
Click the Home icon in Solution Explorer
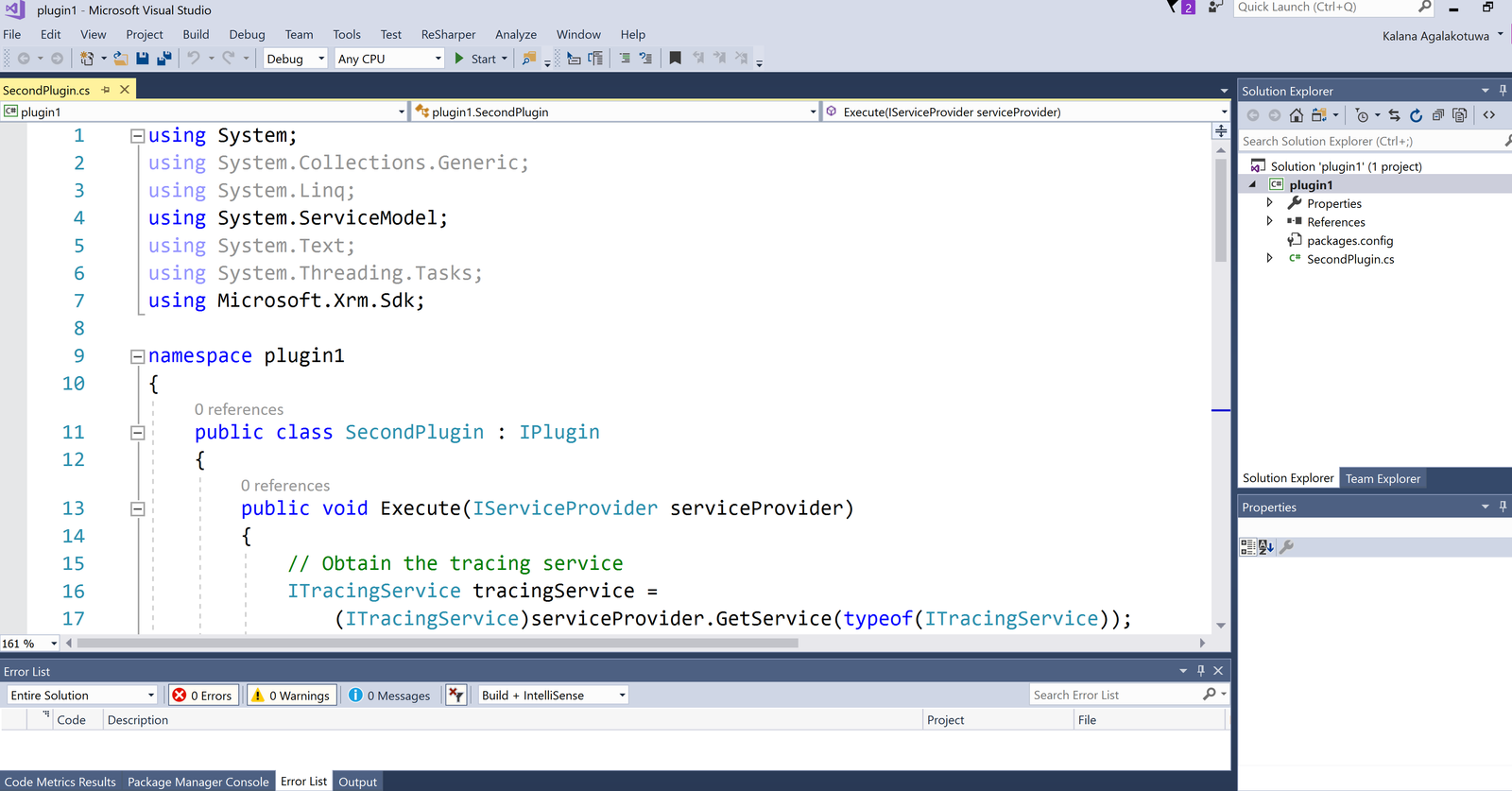click(x=1297, y=115)
